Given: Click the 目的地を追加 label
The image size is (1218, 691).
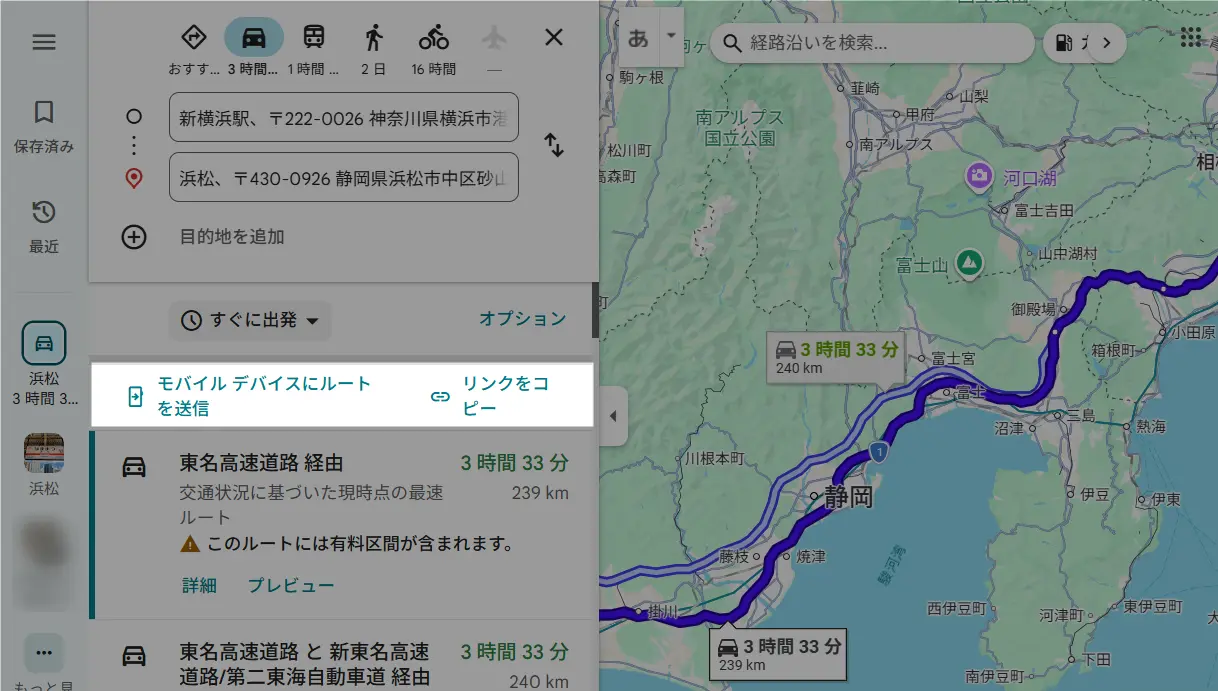Looking at the screenshot, I should tap(232, 237).
